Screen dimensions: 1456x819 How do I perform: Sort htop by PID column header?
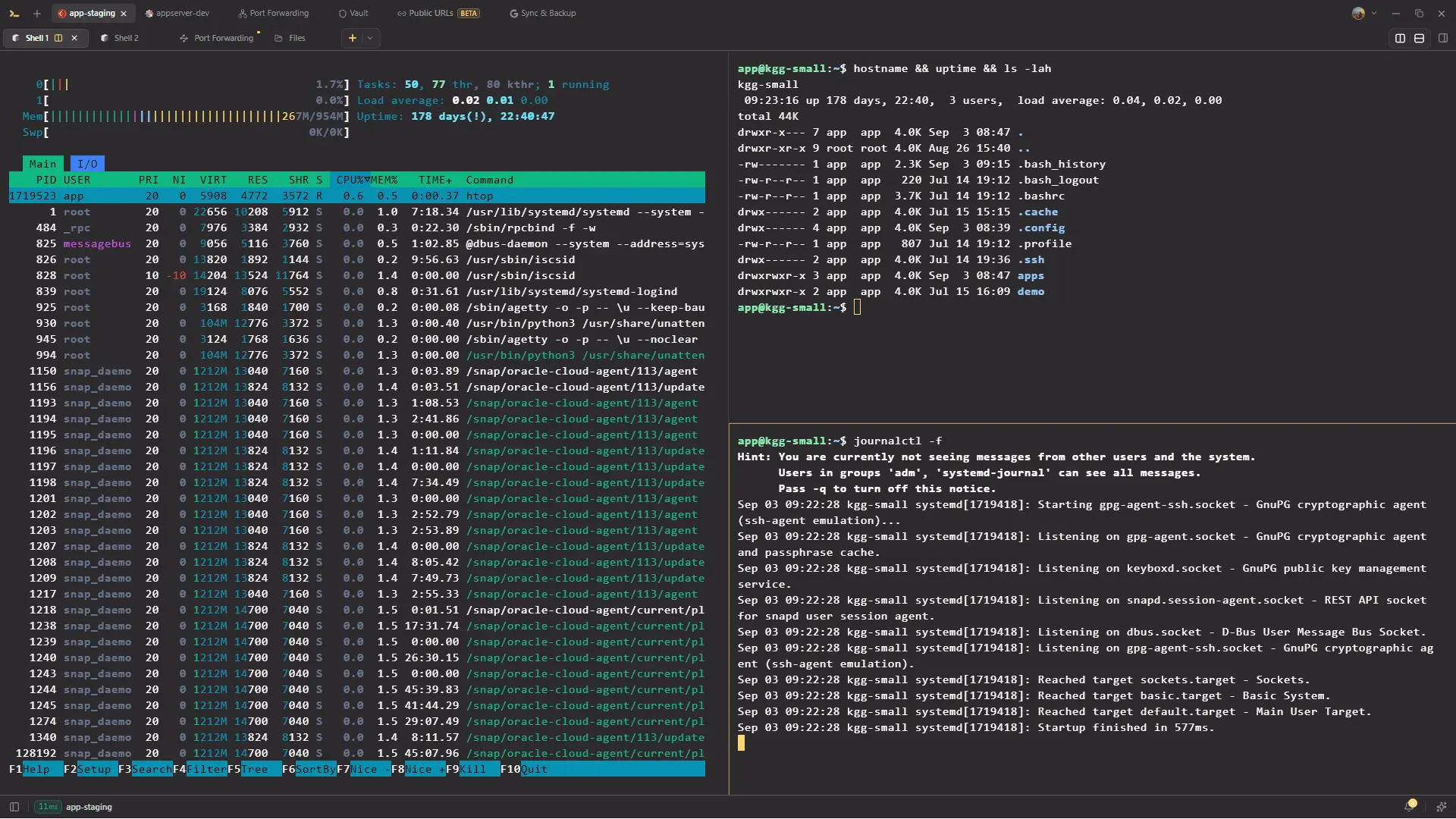(x=46, y=180)
